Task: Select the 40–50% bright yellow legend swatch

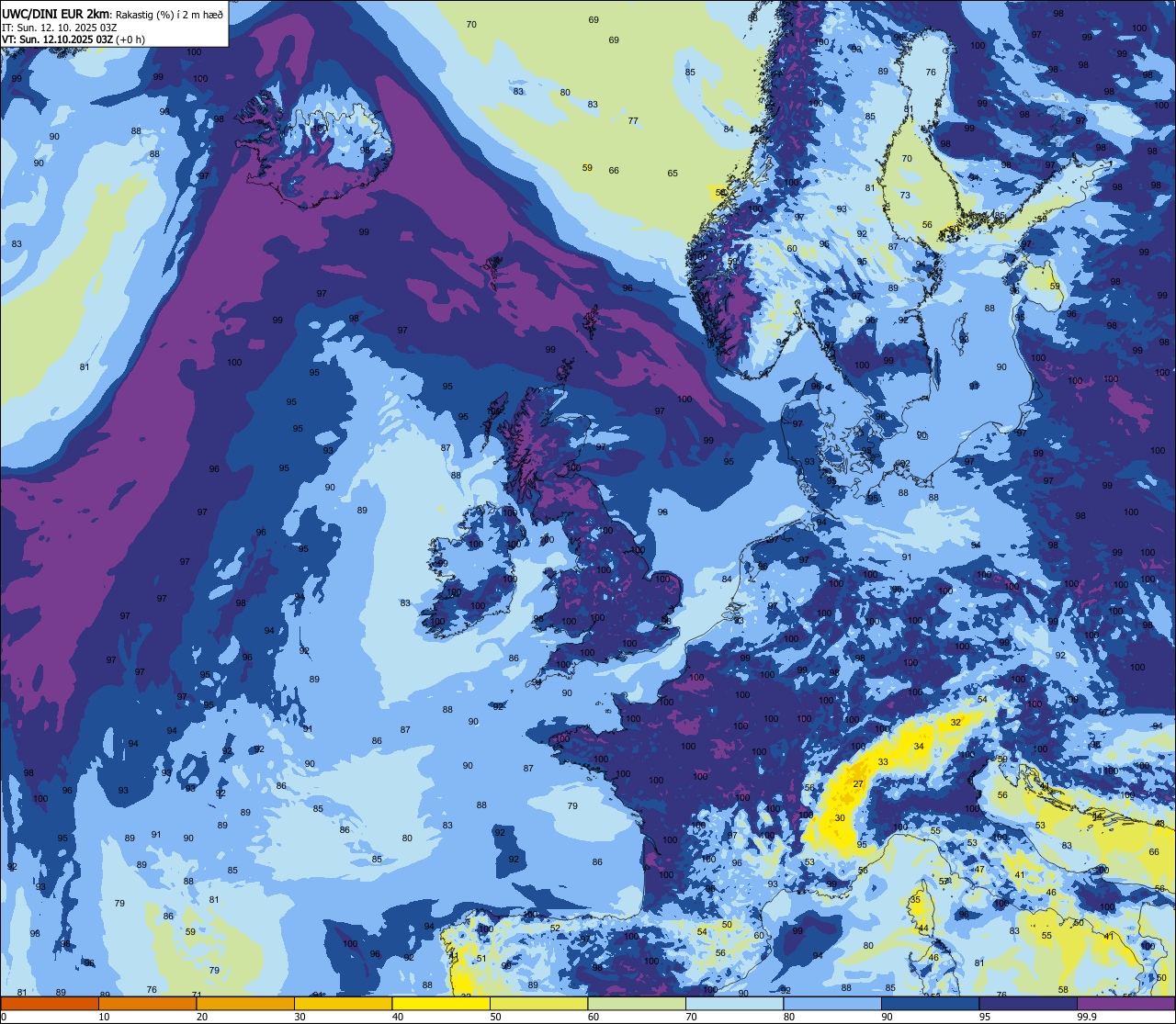Action: coord(441,1003)
